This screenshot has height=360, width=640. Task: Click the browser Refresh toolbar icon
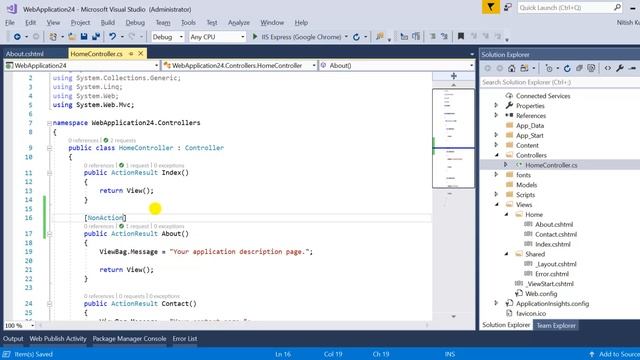pyautogui.click(x=356, y=37)
